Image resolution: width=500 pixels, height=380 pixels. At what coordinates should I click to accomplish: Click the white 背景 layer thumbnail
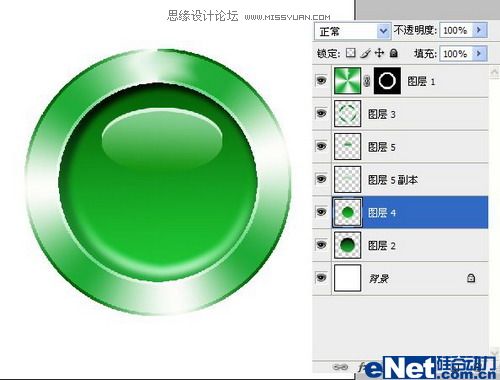(347, 278)
